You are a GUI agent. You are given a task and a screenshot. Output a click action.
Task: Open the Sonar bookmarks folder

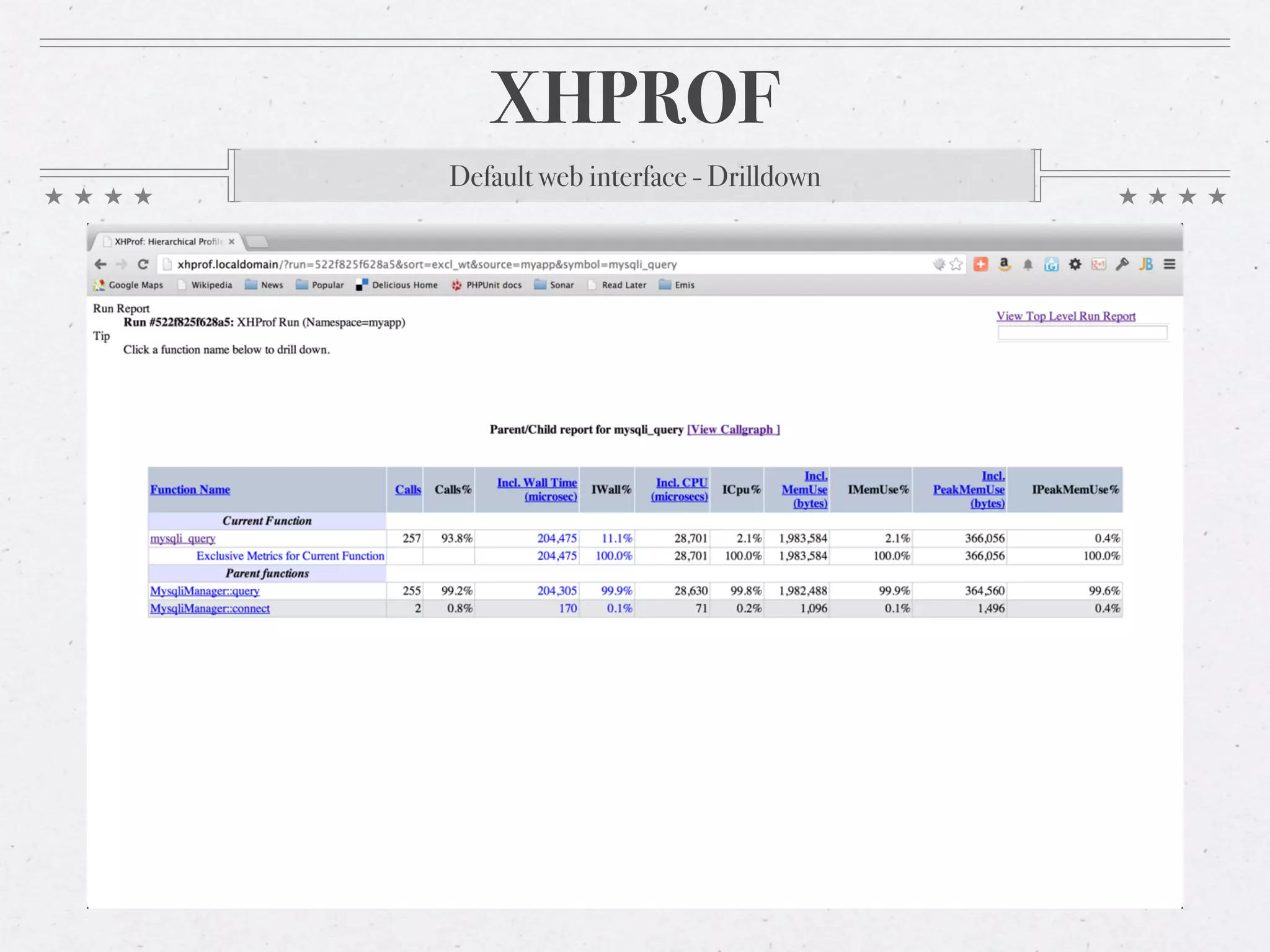click(554, 285)
